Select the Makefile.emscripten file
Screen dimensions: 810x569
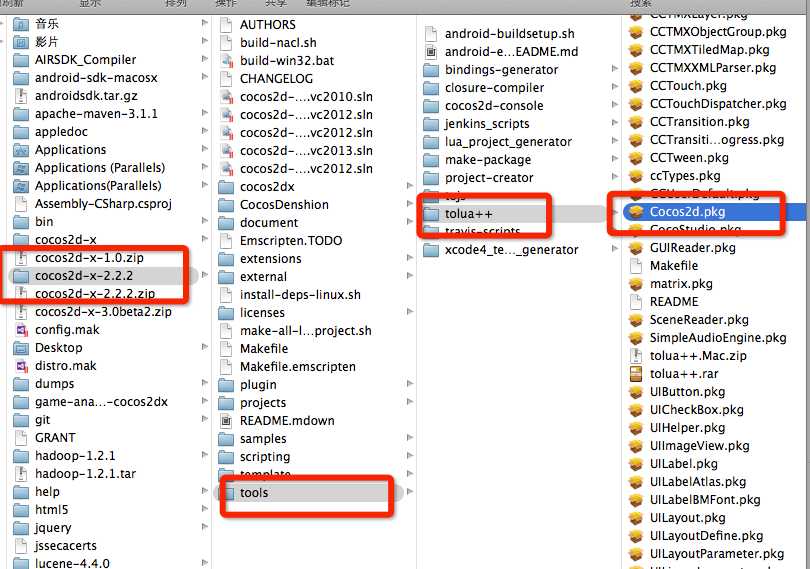click(x=298, y=367)
